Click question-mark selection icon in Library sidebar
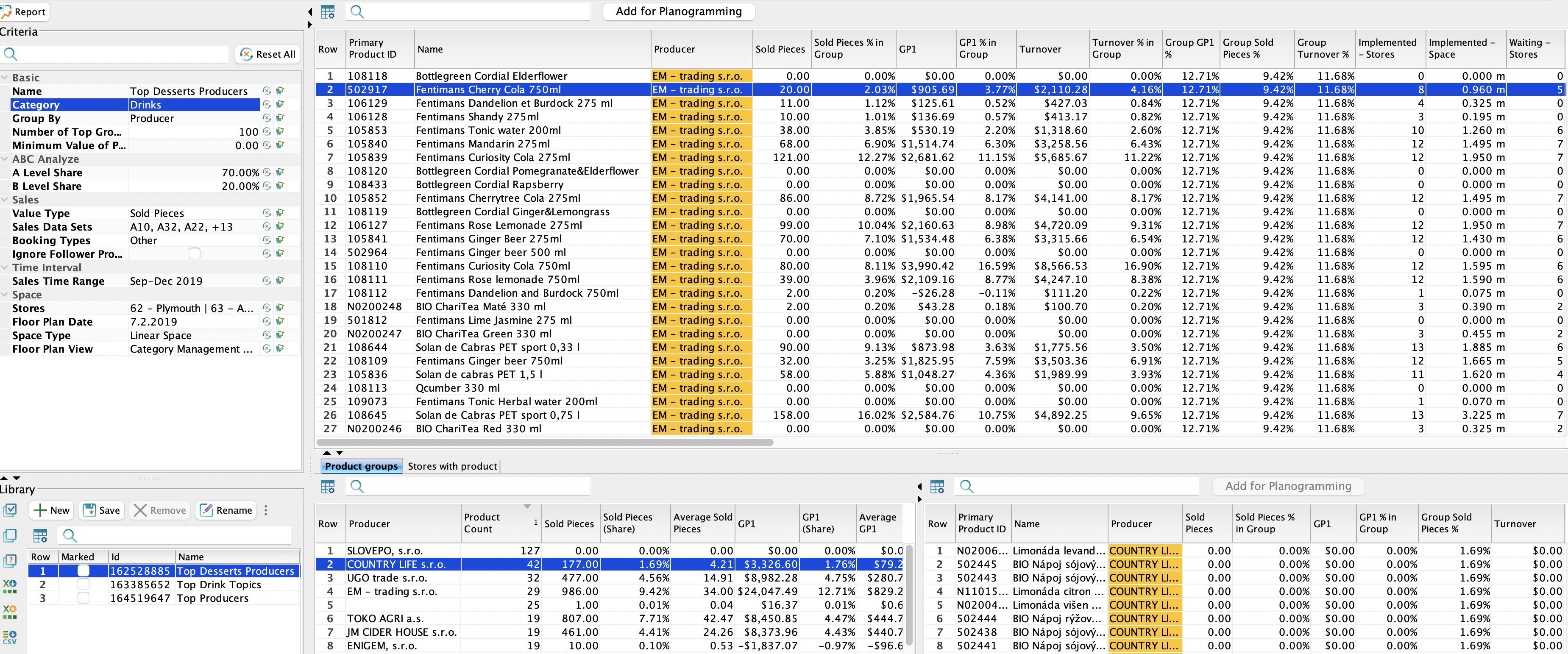1568x654 pixels. pos(10,560)
